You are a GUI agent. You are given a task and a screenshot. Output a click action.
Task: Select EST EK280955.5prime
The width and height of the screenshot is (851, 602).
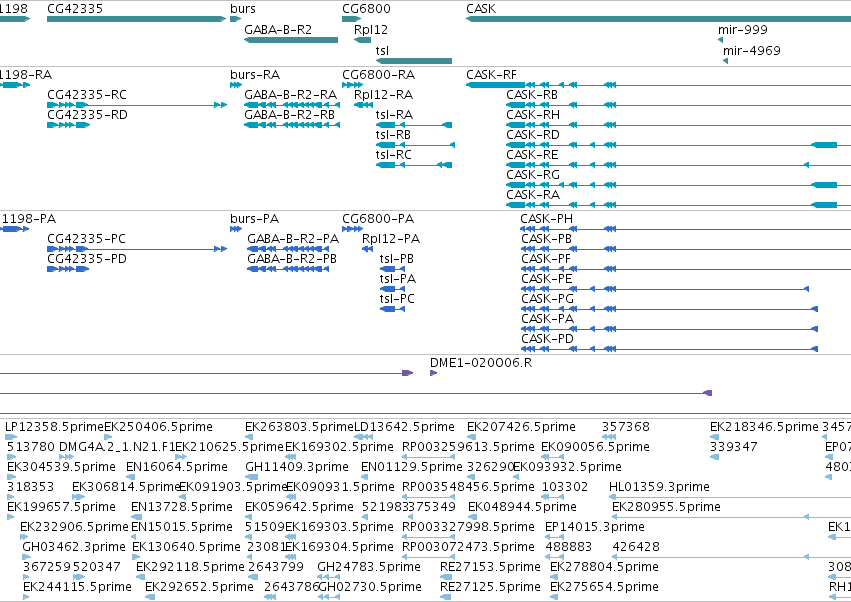tap(666, 507)
